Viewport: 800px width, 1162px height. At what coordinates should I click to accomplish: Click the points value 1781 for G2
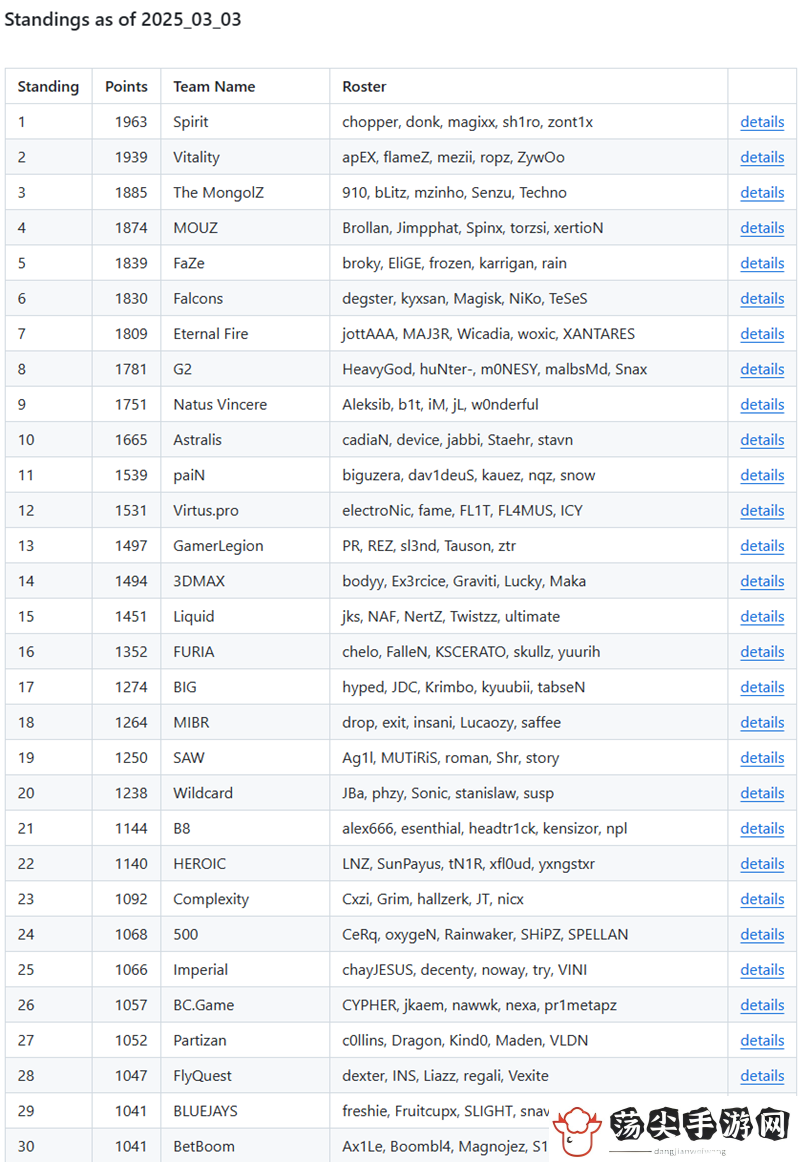[x=131, y=369]
